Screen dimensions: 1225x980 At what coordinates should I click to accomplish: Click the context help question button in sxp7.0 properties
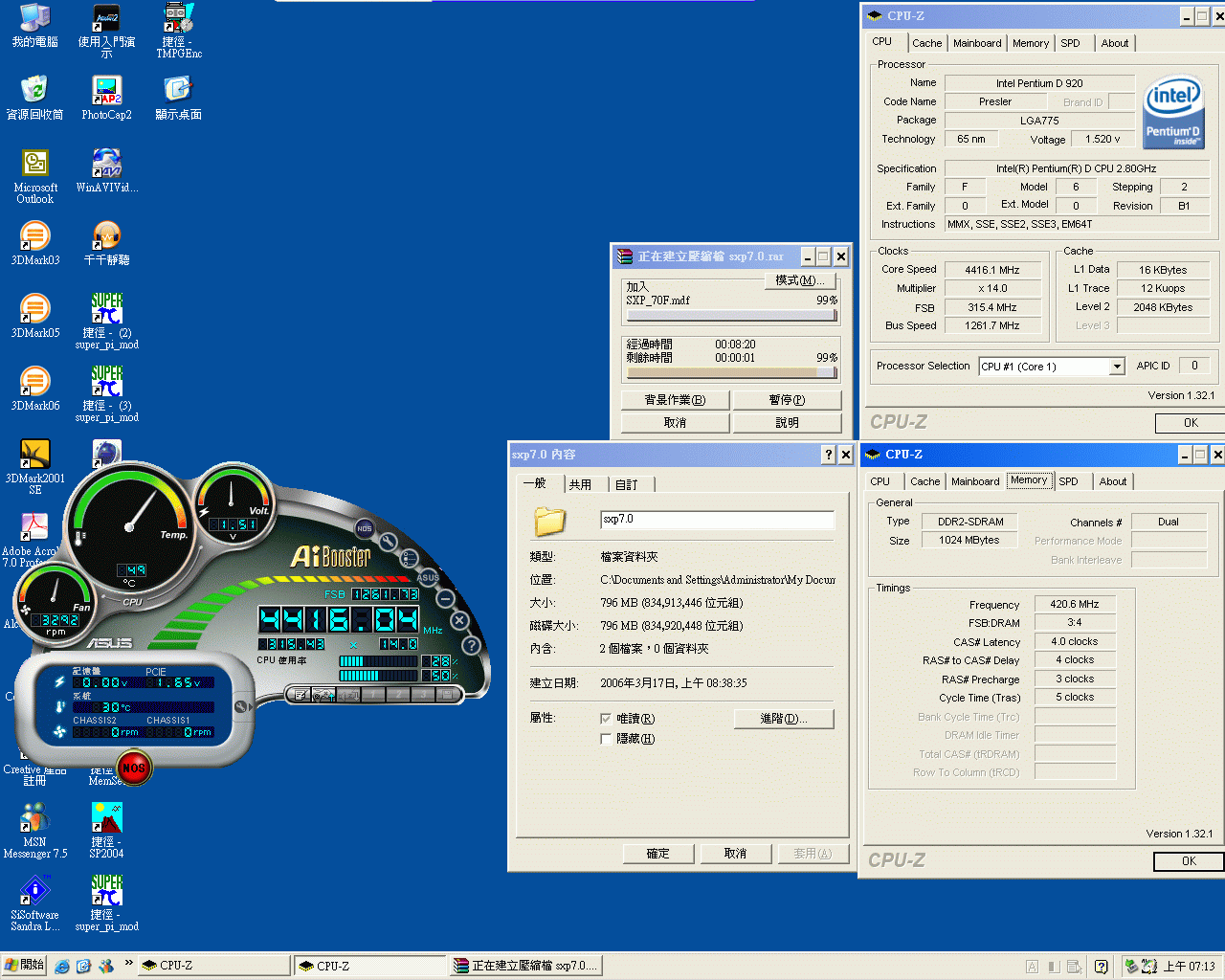coord(829,455)
